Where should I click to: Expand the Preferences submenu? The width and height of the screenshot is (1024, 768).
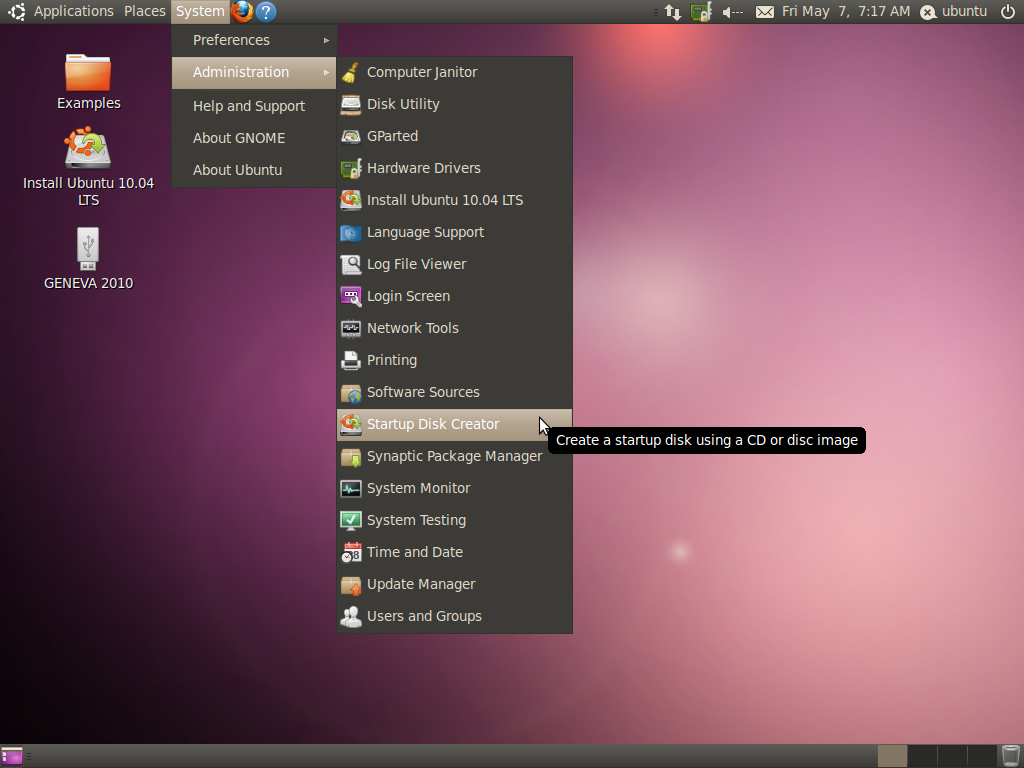235,40
